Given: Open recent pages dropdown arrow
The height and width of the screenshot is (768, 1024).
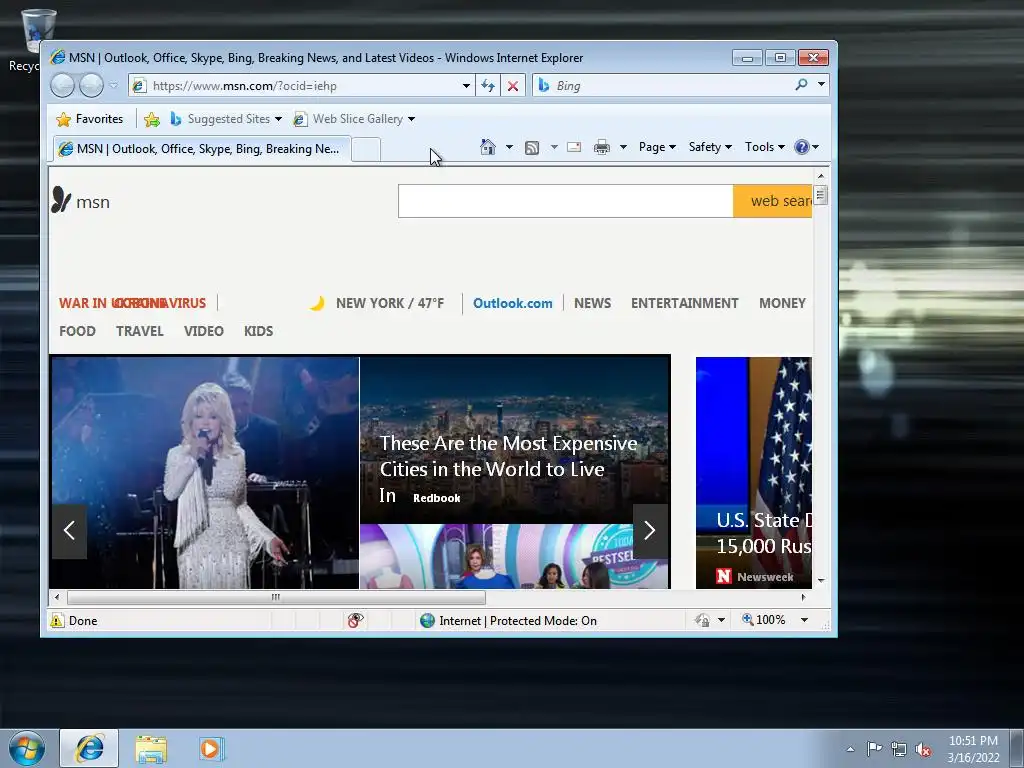Looking at the screenshot, I should click(x=114, y=86).
